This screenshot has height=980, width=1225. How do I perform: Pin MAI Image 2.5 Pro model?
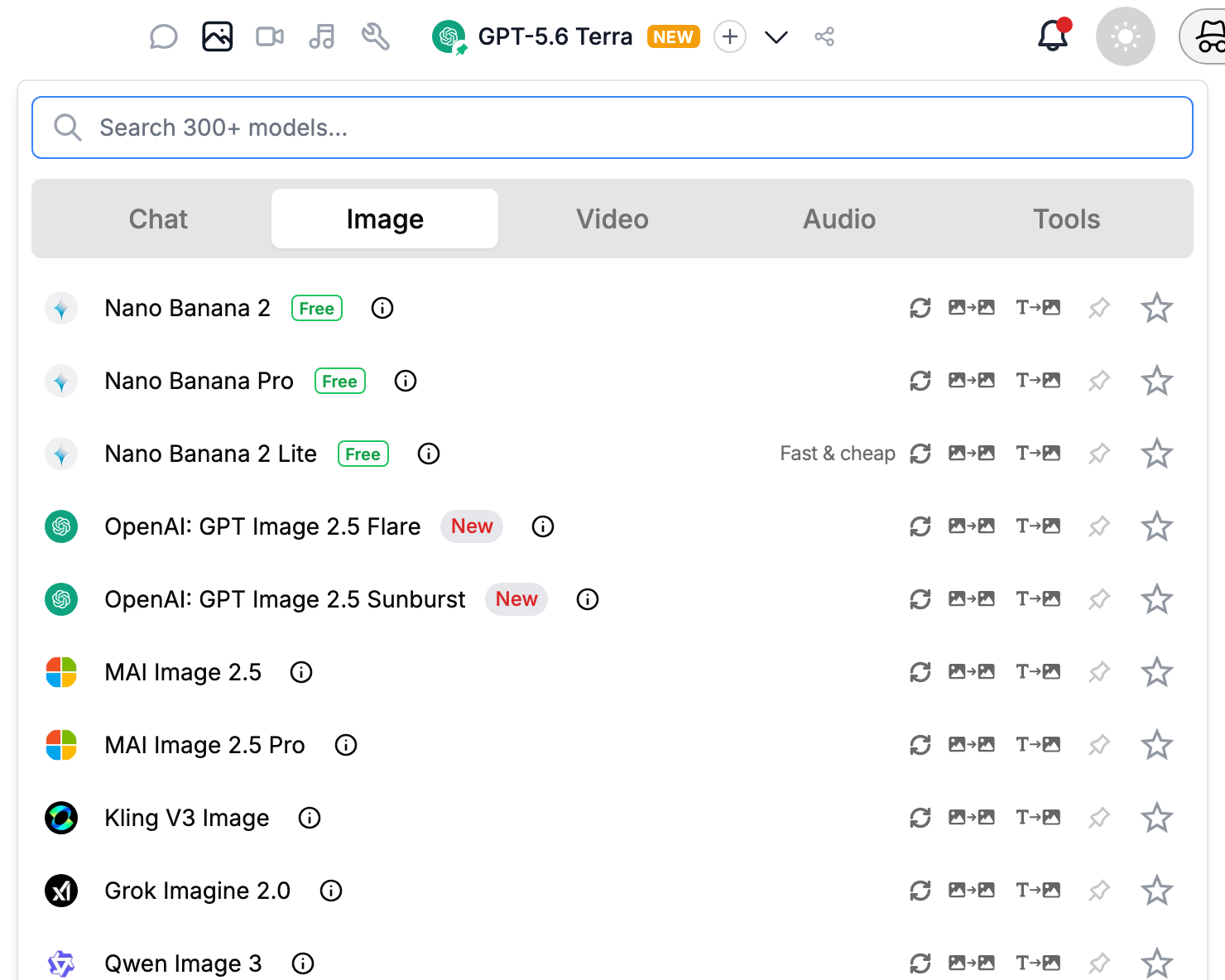1099,745
